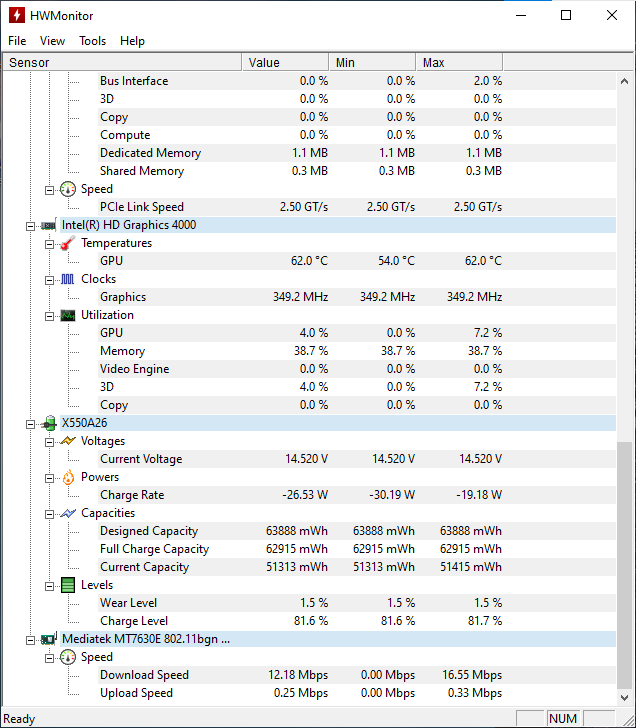636x728 pixels.
Task: Open the View menu
Action: pos(52,41)
